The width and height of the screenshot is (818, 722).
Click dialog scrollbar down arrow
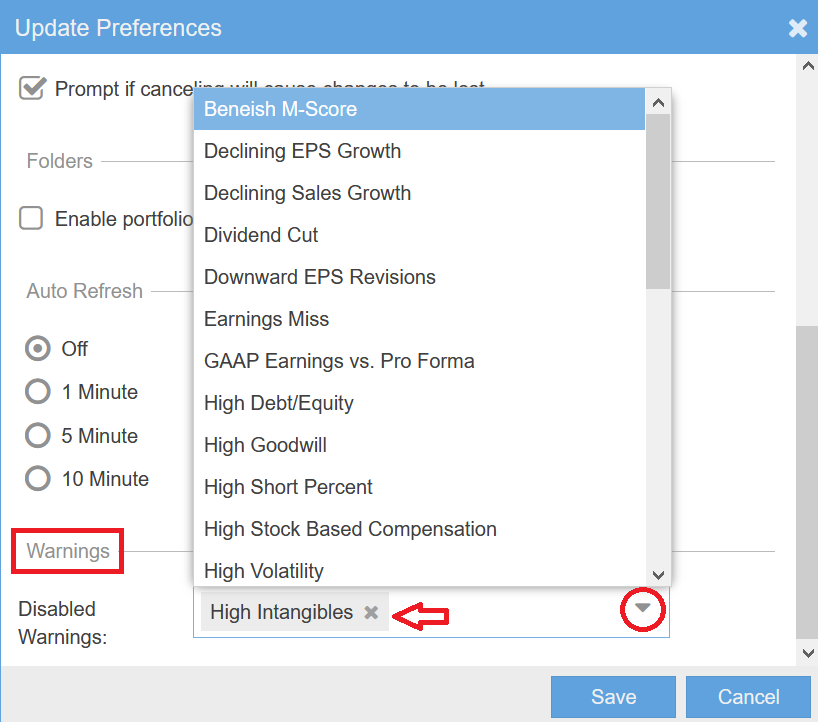point(808,653)
